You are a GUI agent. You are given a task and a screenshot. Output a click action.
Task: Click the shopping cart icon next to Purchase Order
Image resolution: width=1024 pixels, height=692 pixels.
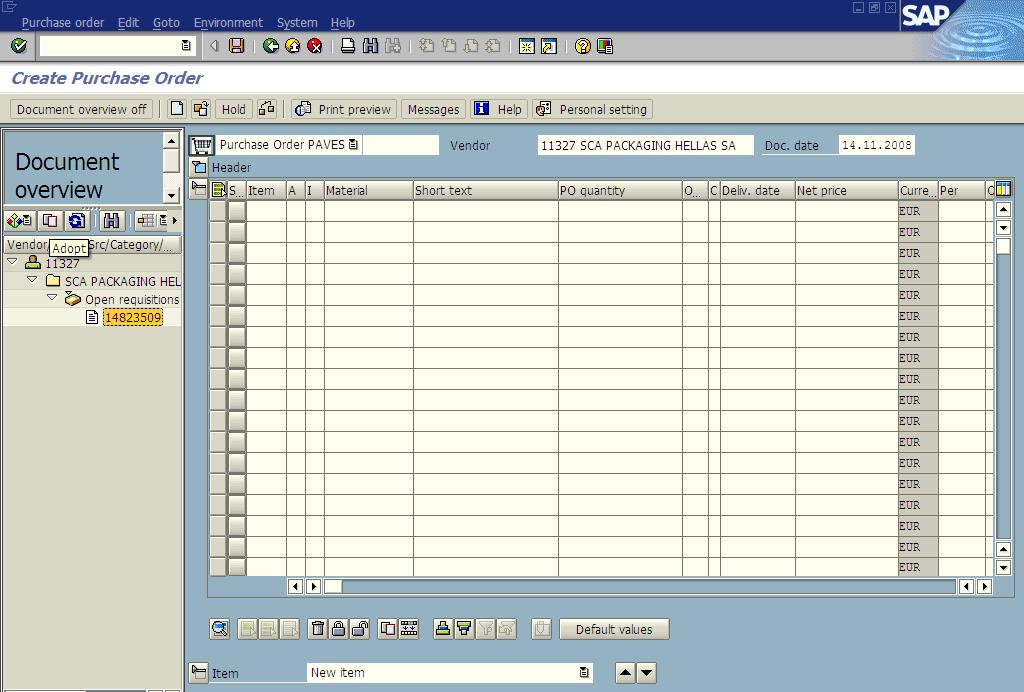[x=201, y=145]
